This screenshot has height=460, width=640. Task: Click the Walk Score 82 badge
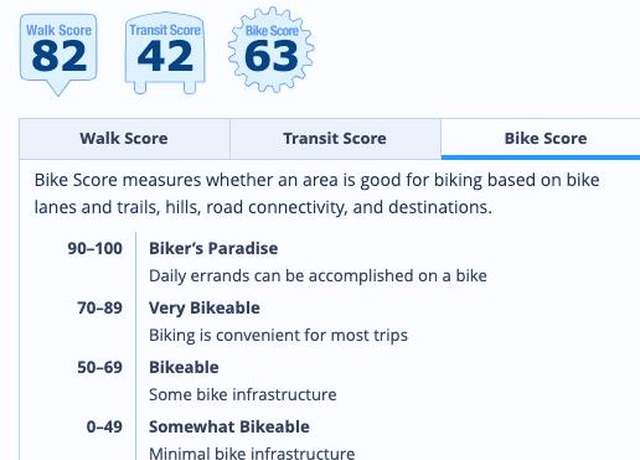coord(58,55)
